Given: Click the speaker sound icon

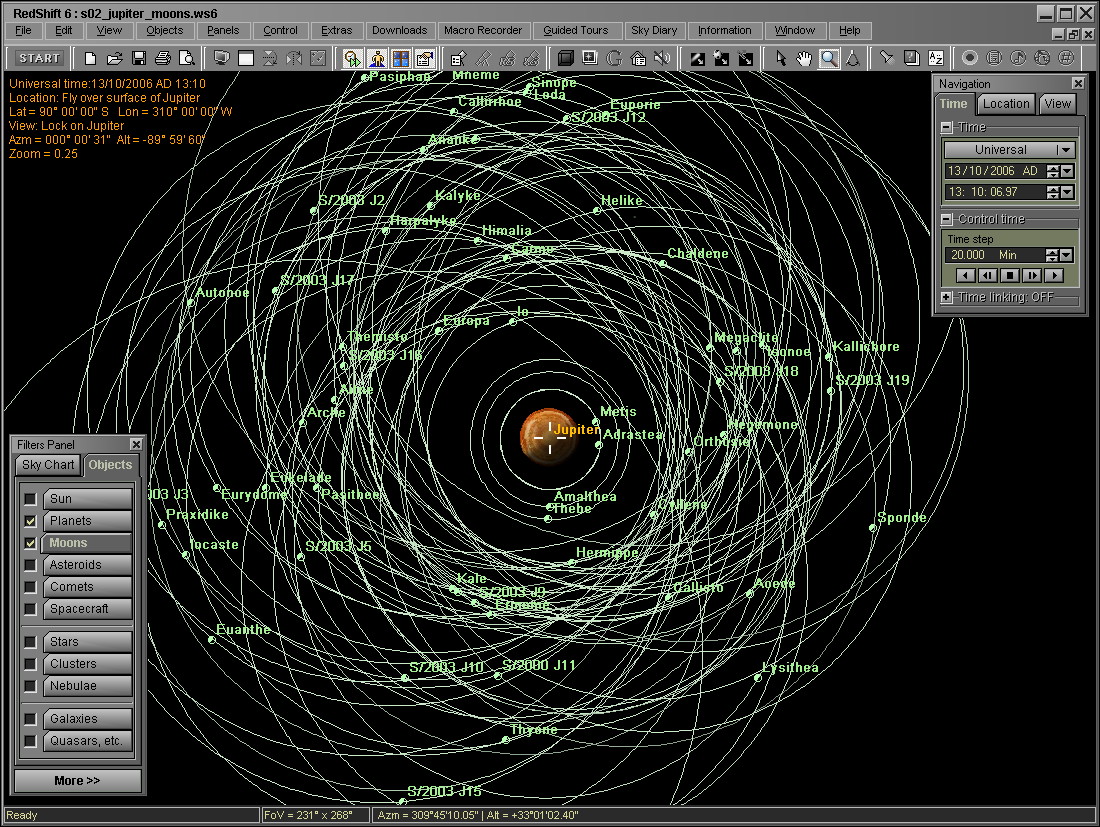Looking at the screenshot, I should coord(661,59).
